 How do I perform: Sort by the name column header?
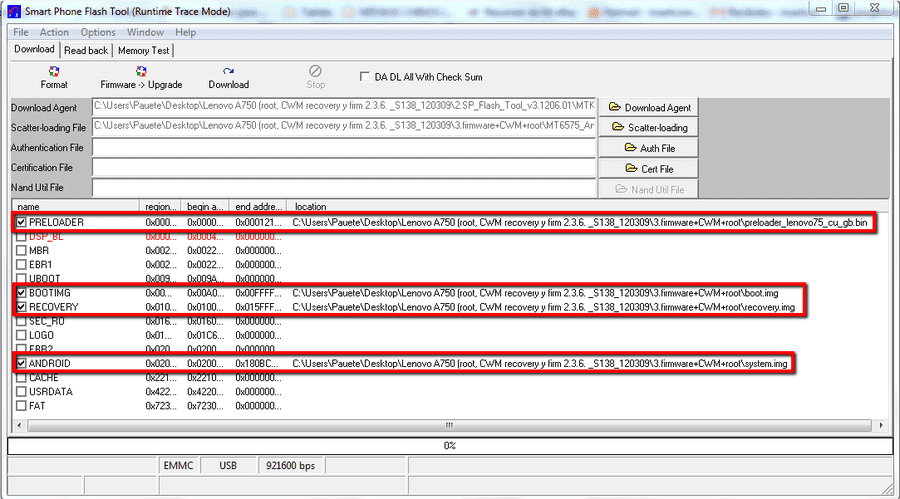[x=76, y=206]
